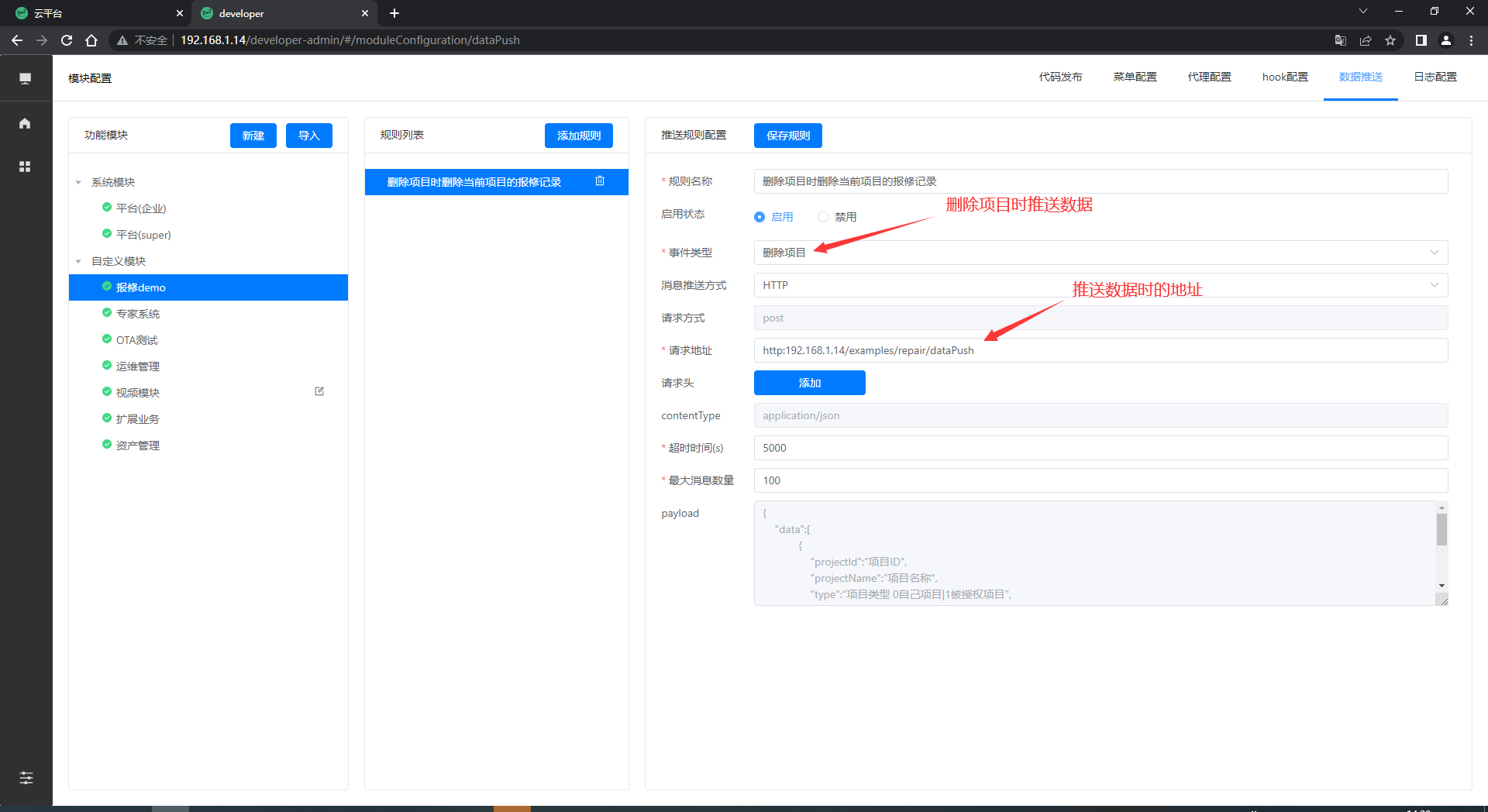Select the 禁用 radio button
The image size is (1488, 812).
pos(823,217)
